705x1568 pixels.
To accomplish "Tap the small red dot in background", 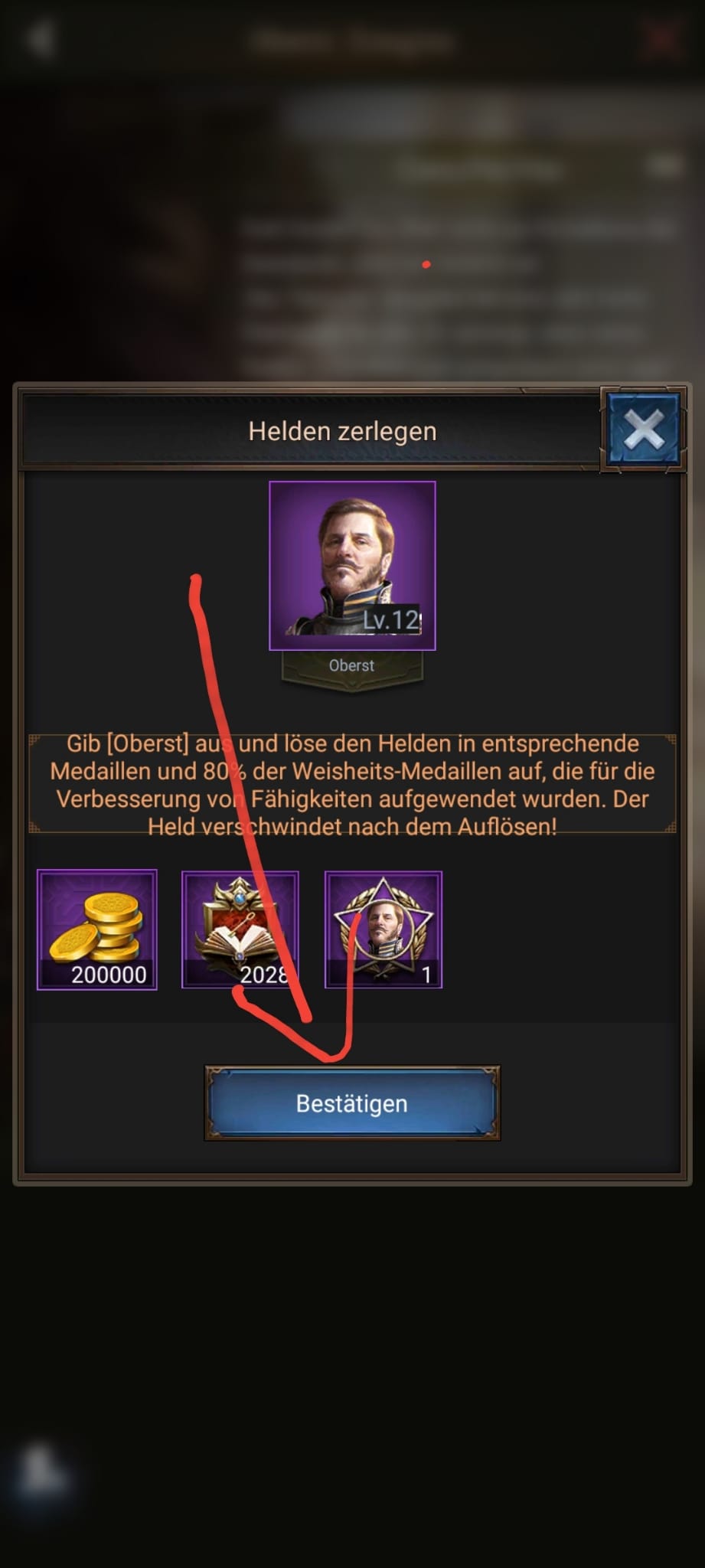I will tap(426, 265).
